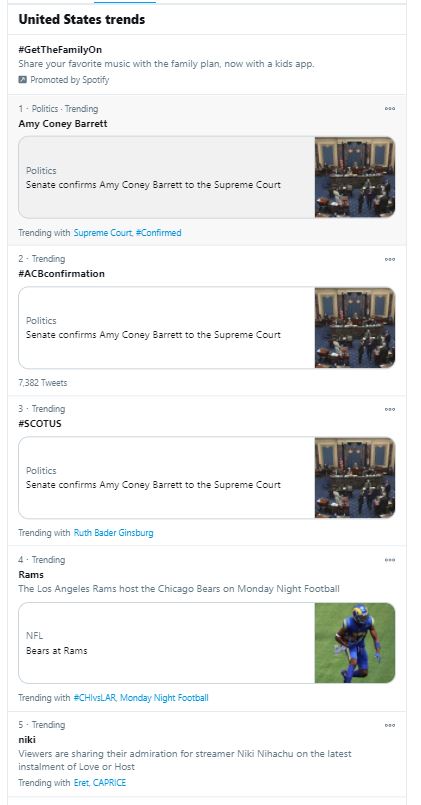This screenshot has width=421, height=805.
Task: Open the #CHIvsLAR trending link
Action: point(95,698)
